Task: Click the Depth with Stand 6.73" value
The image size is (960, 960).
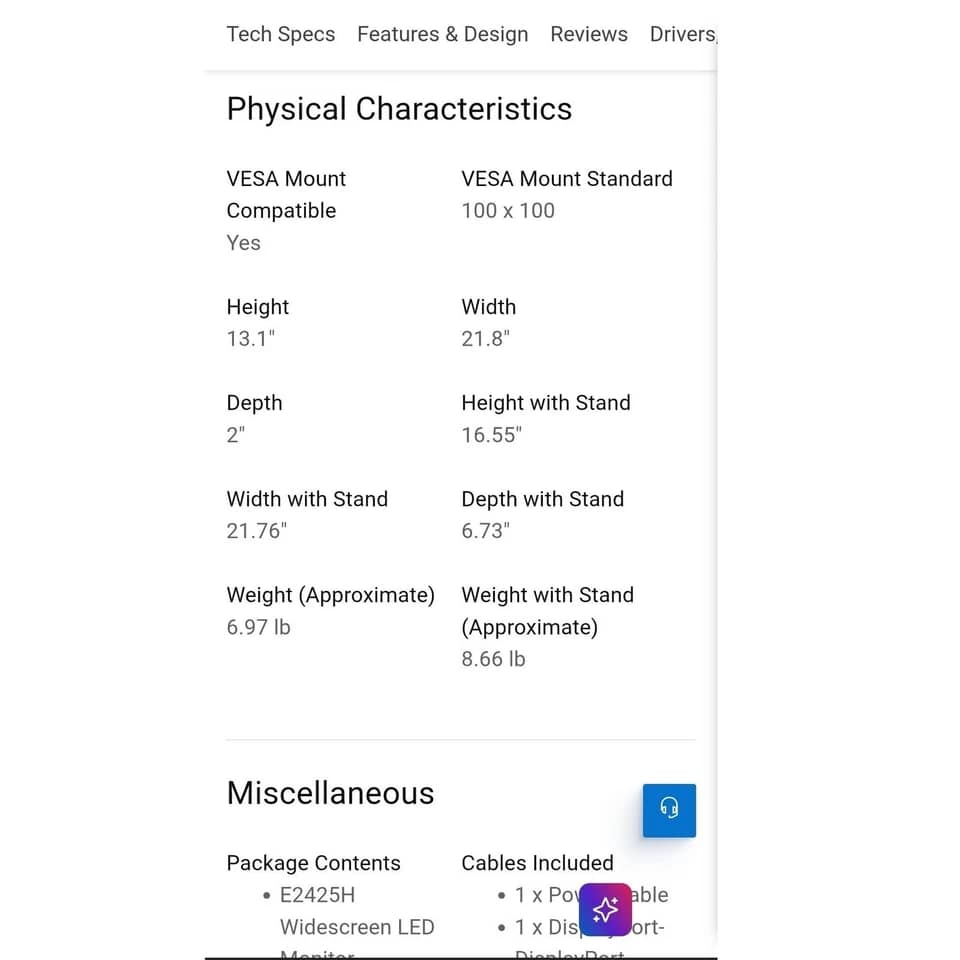Action: tap(486, 531)
